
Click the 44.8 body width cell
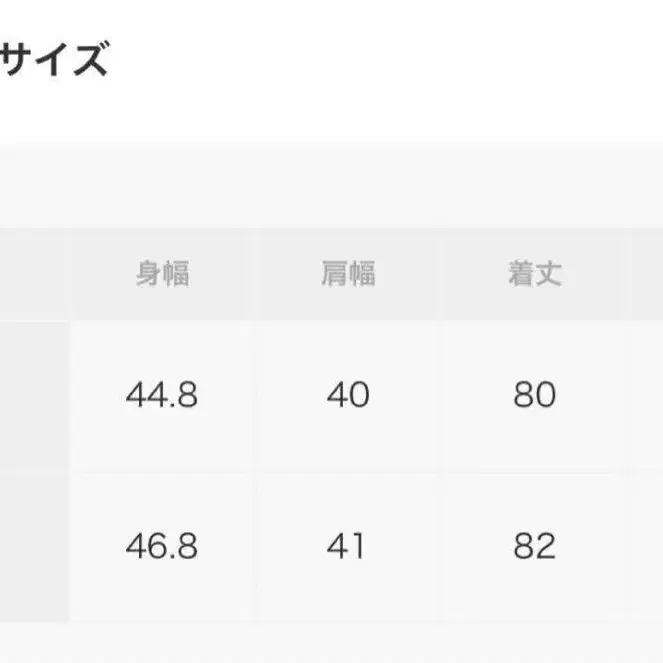pos(162,396)
